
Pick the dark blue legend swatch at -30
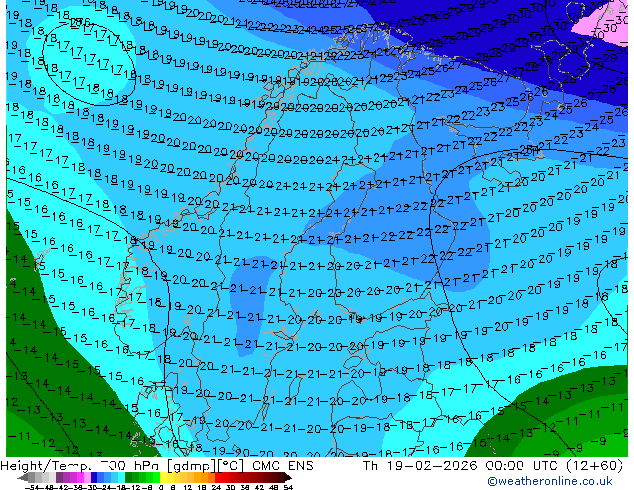(x=94, y=477)
